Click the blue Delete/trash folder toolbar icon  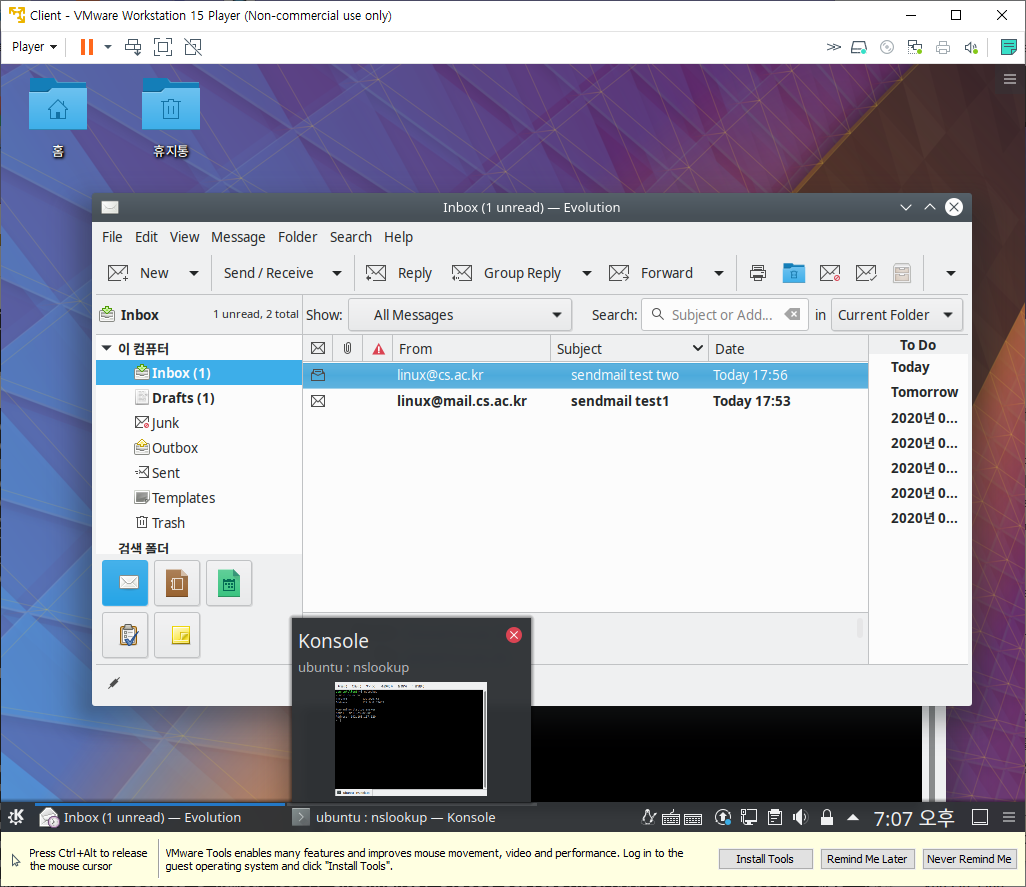point(794,273)
